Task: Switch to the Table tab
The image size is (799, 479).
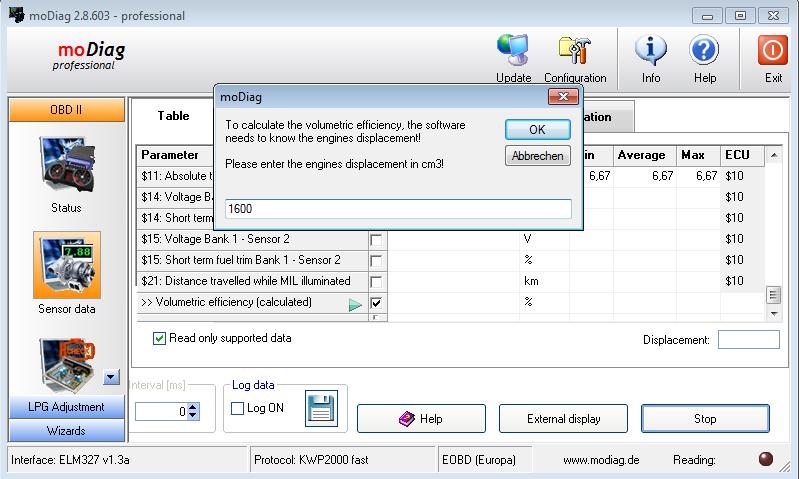Action: click(x=173, y=116)
